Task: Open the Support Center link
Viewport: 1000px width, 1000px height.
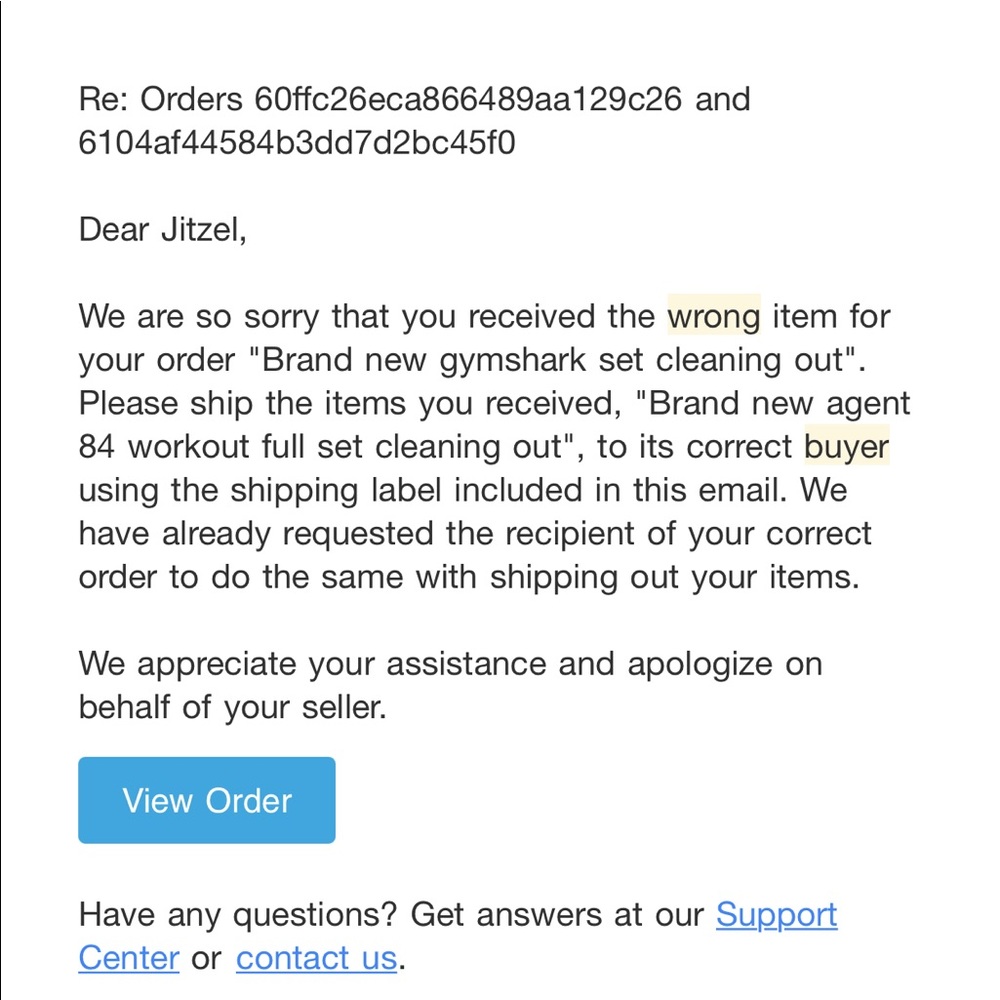Action: [776, 914]
